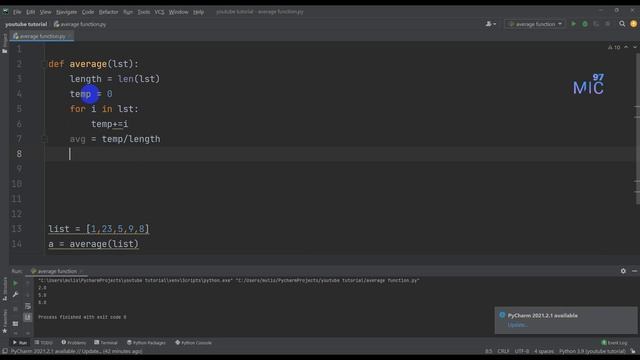Open Run panel settings gear
This screenshot has width=640, height=360.
[x=623, y=271]
